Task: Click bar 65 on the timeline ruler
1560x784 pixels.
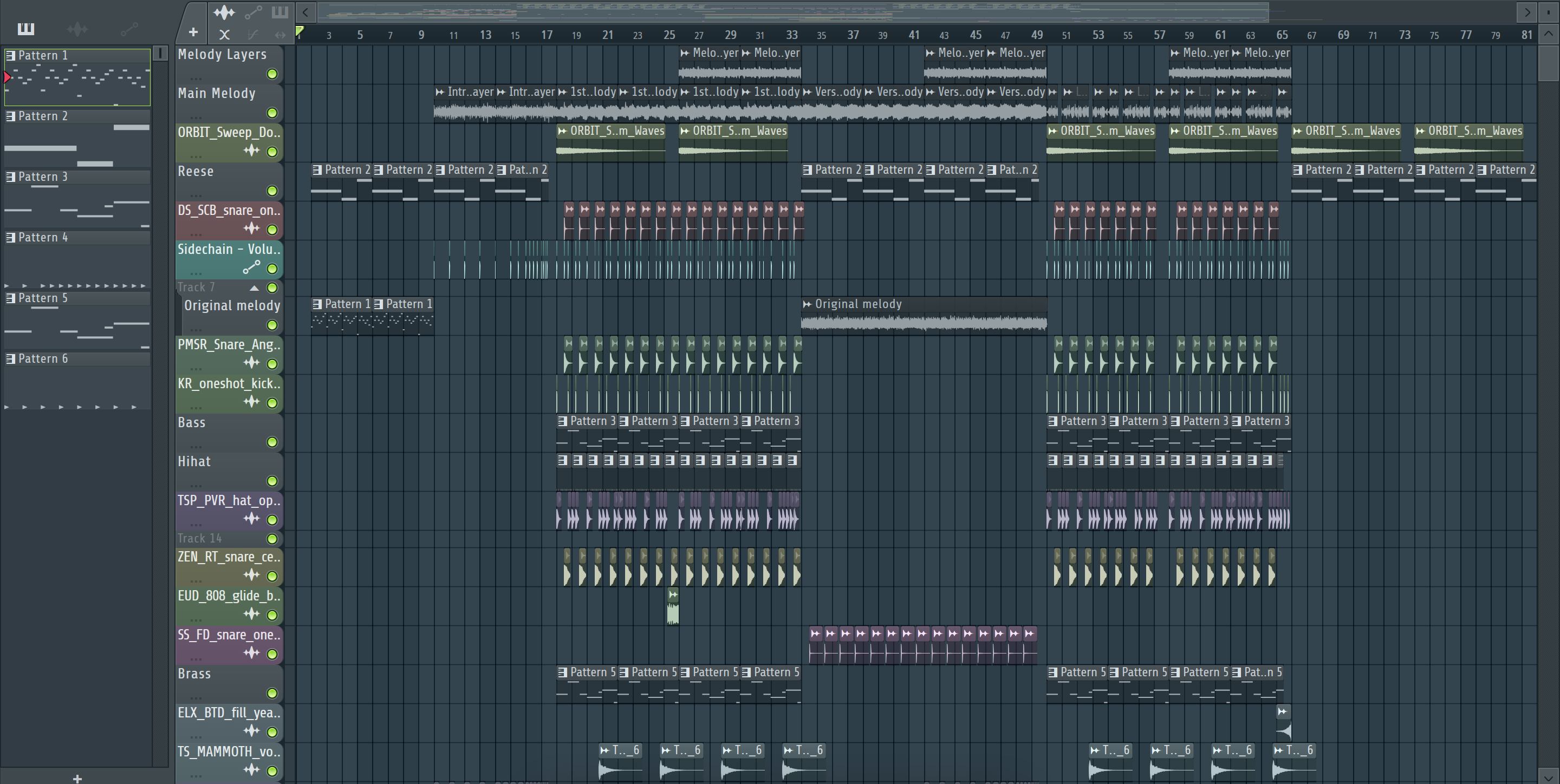Action: coord(1282,35)
